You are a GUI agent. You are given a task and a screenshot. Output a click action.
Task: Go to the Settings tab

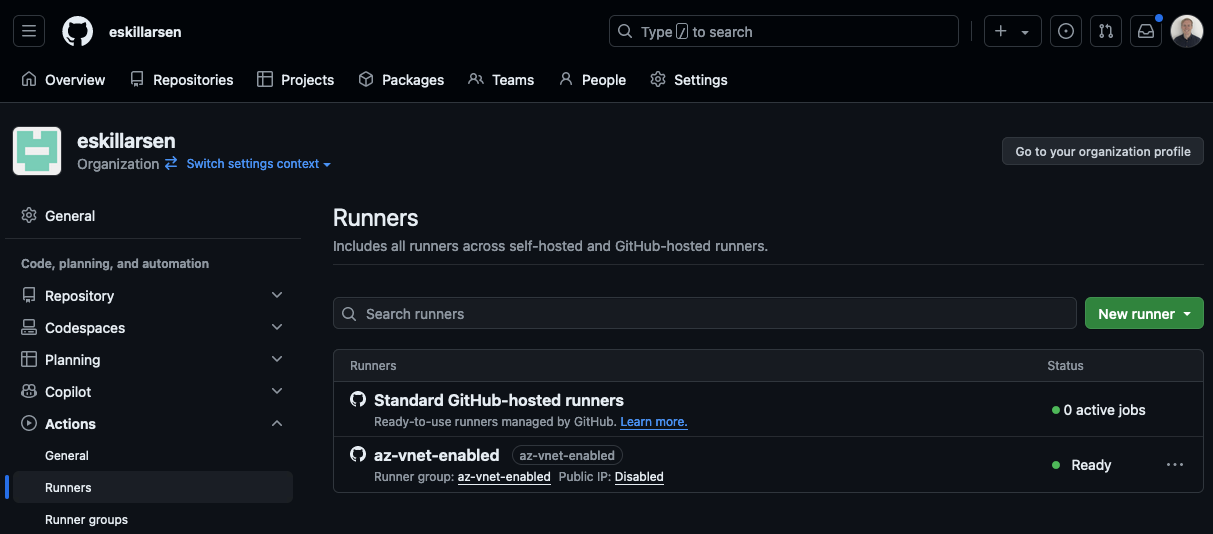(688, 80)
